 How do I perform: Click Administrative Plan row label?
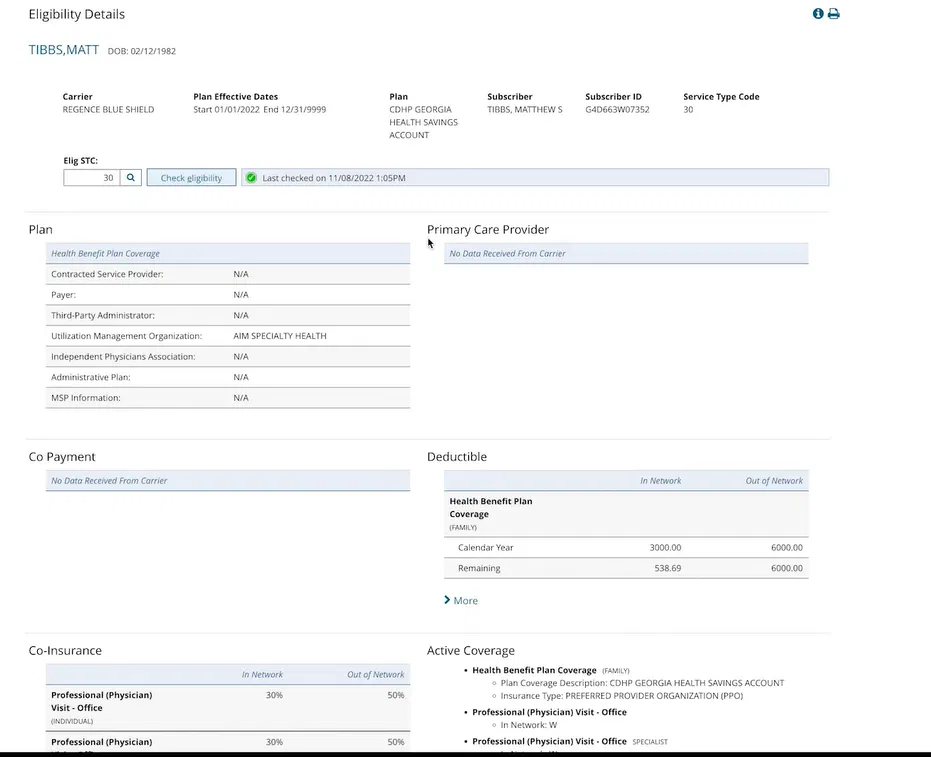(91, 377)
